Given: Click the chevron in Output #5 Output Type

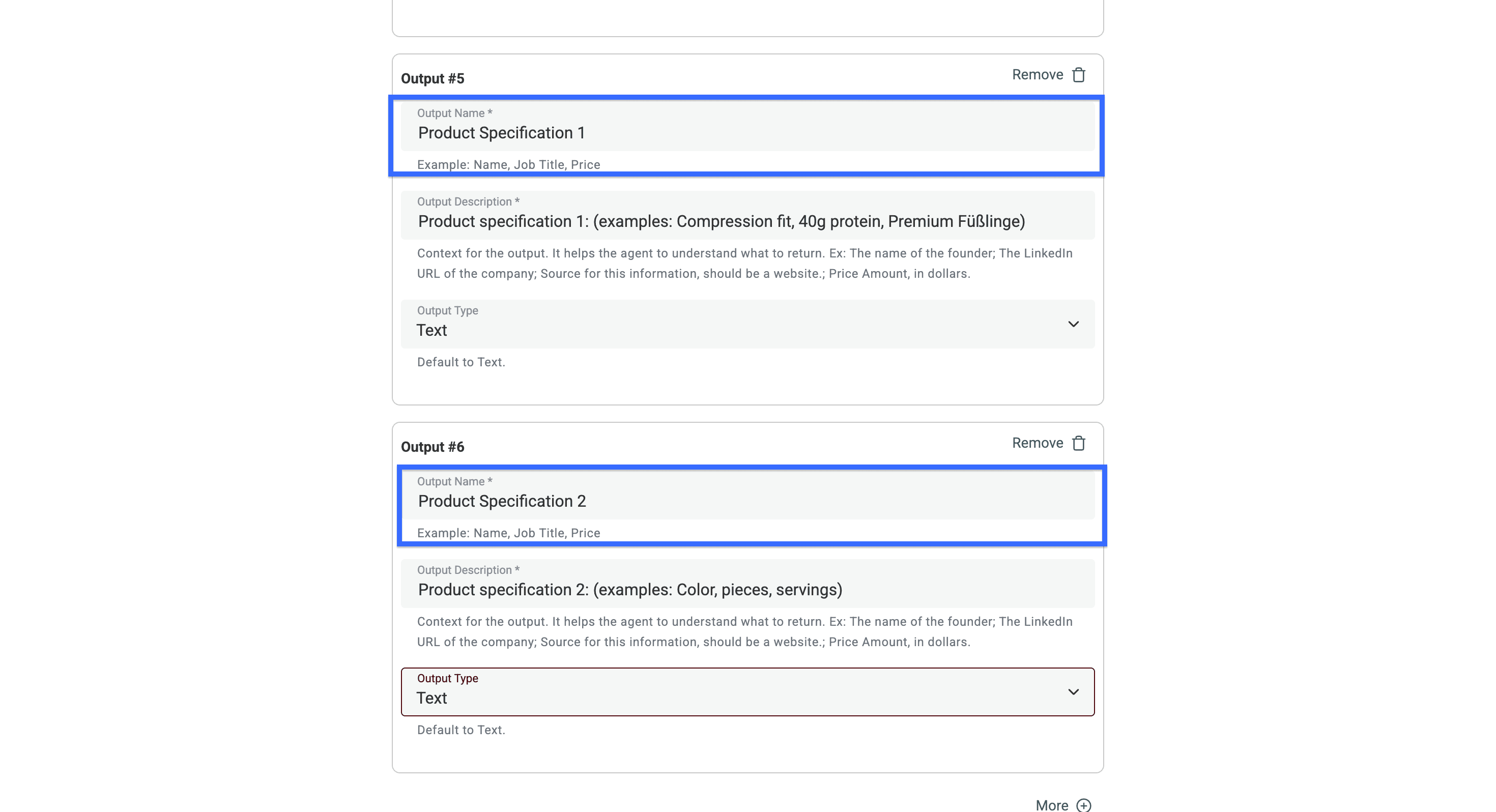Looking at the screenshot, I should coord(1073,324).
